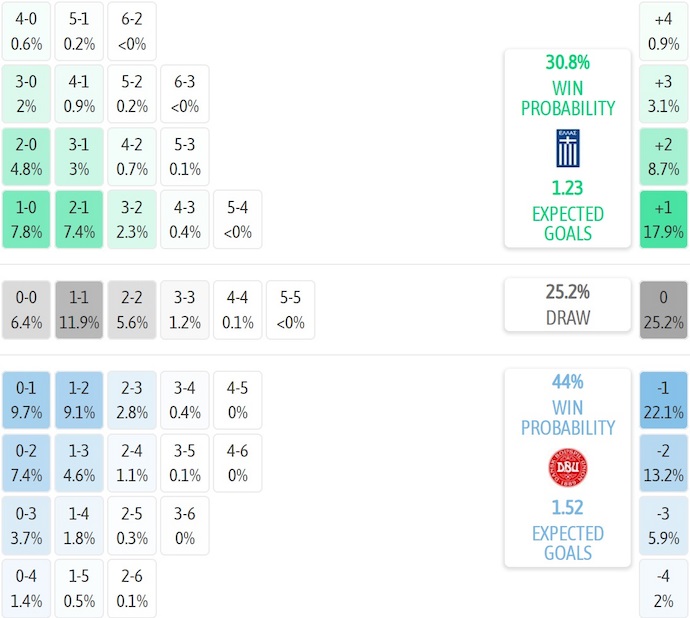
Task: Click the 25.2% DRAW summary box
Action: pos(567,305)
